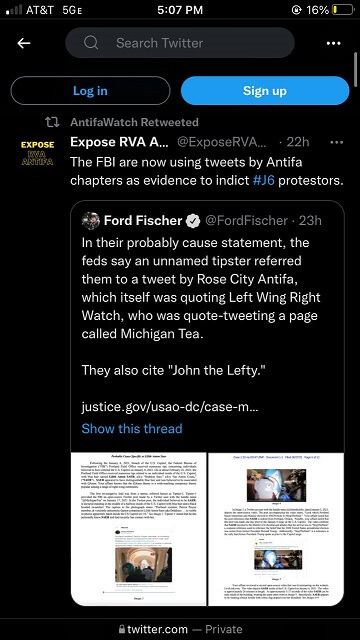Screen dimensions: 360x640
Task: Tap the retweet icon above the tweet
Action: pos(52,122)
